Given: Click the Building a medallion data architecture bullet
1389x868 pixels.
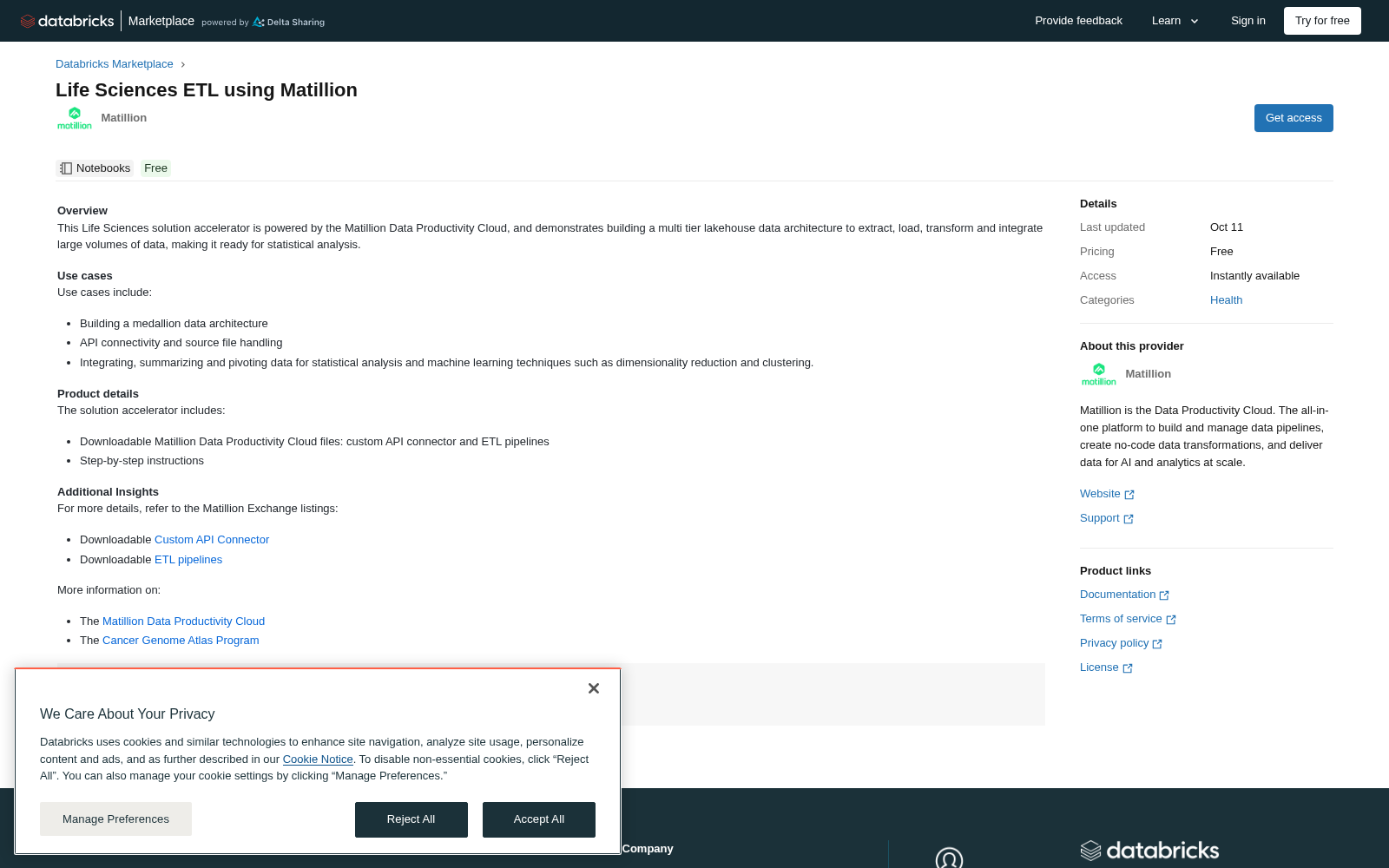Looking at the screenshot, I should [x=174, y=324].
